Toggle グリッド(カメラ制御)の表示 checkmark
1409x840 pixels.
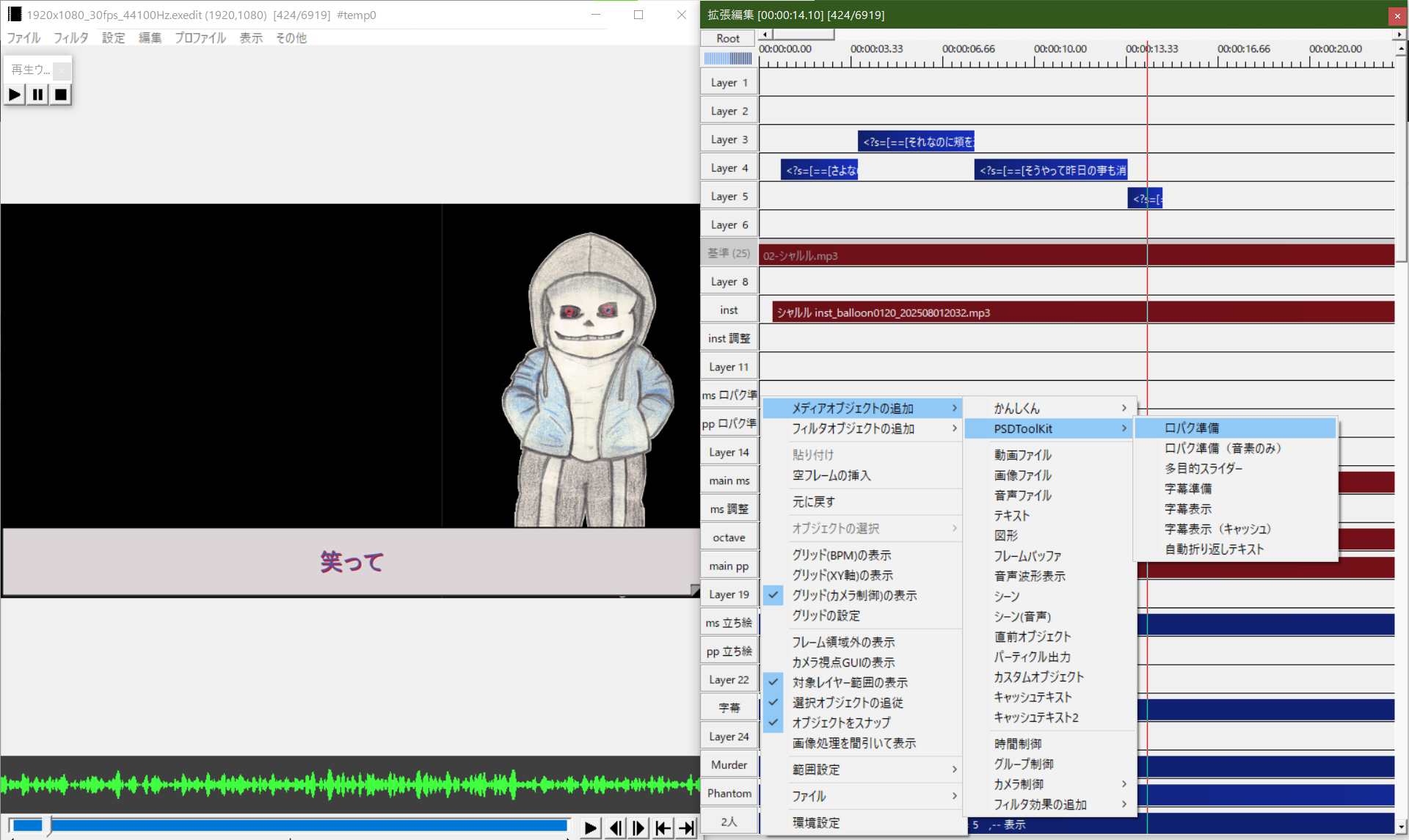[854, 596]
